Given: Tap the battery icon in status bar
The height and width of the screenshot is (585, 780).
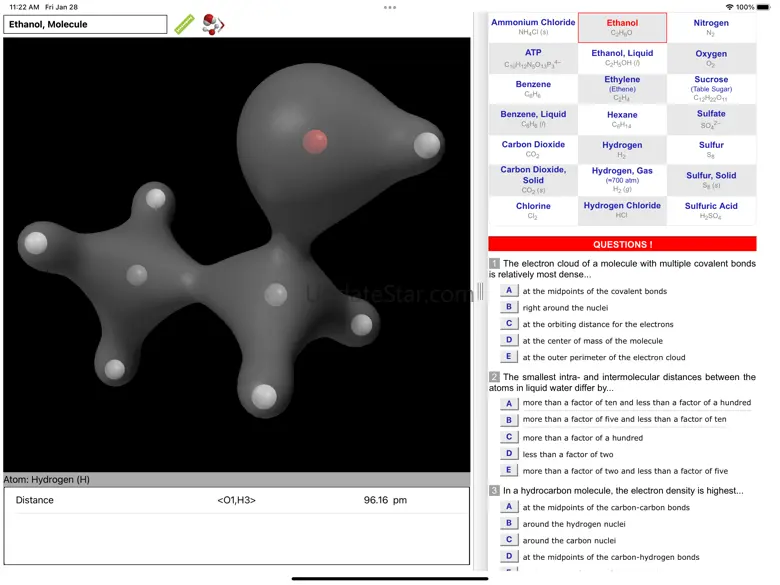Looking at the screenshot, I should (765, 7).
